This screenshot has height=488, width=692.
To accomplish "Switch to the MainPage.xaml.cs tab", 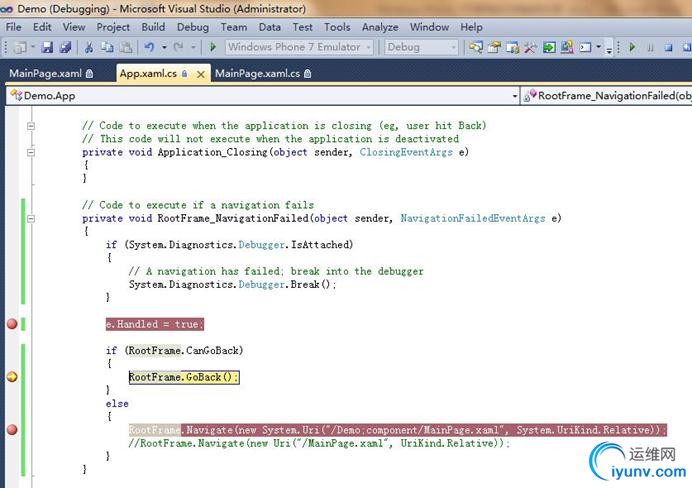I will [x=257, y=73].
